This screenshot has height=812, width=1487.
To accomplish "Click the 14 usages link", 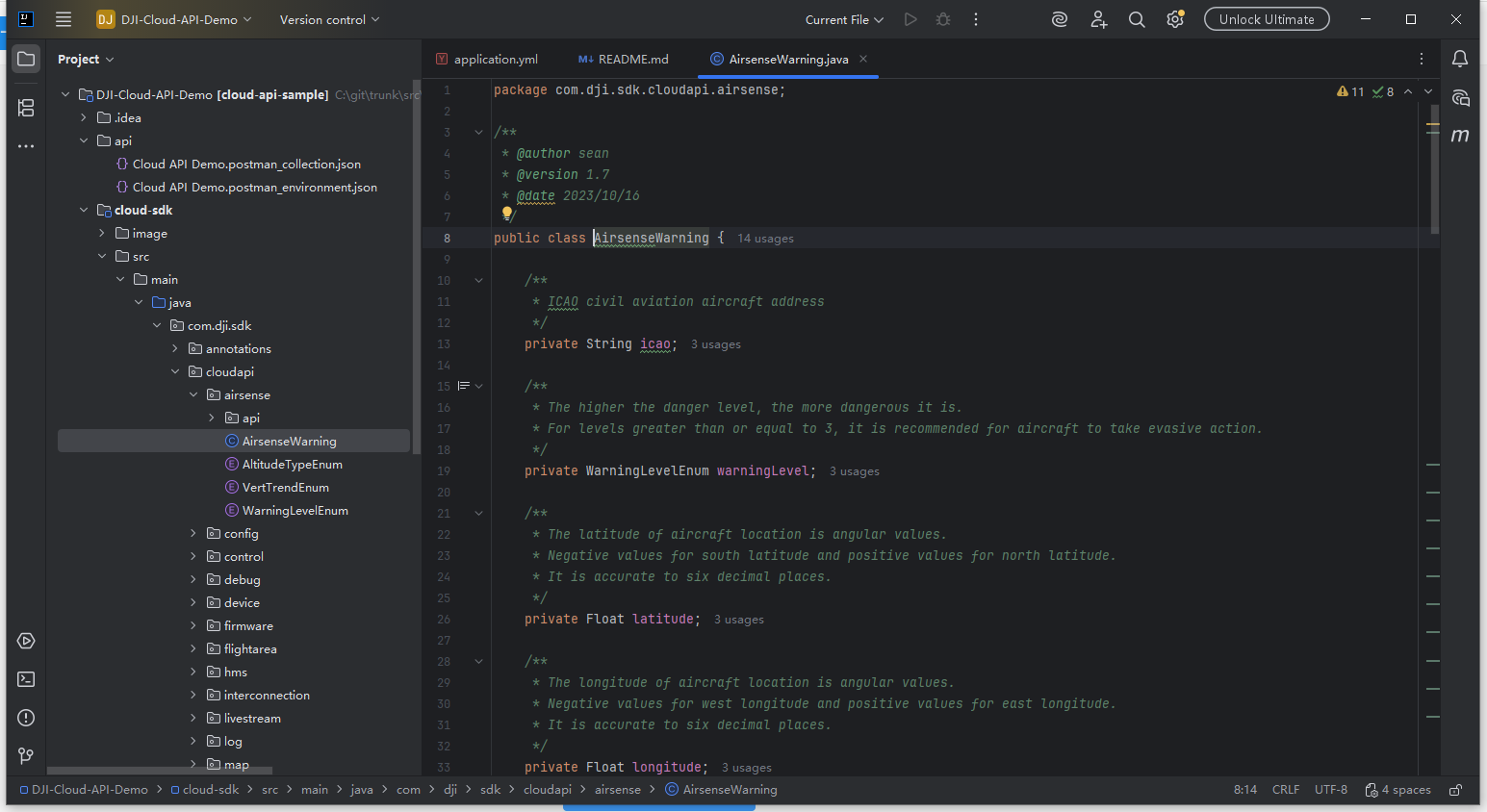I will 765,239.
